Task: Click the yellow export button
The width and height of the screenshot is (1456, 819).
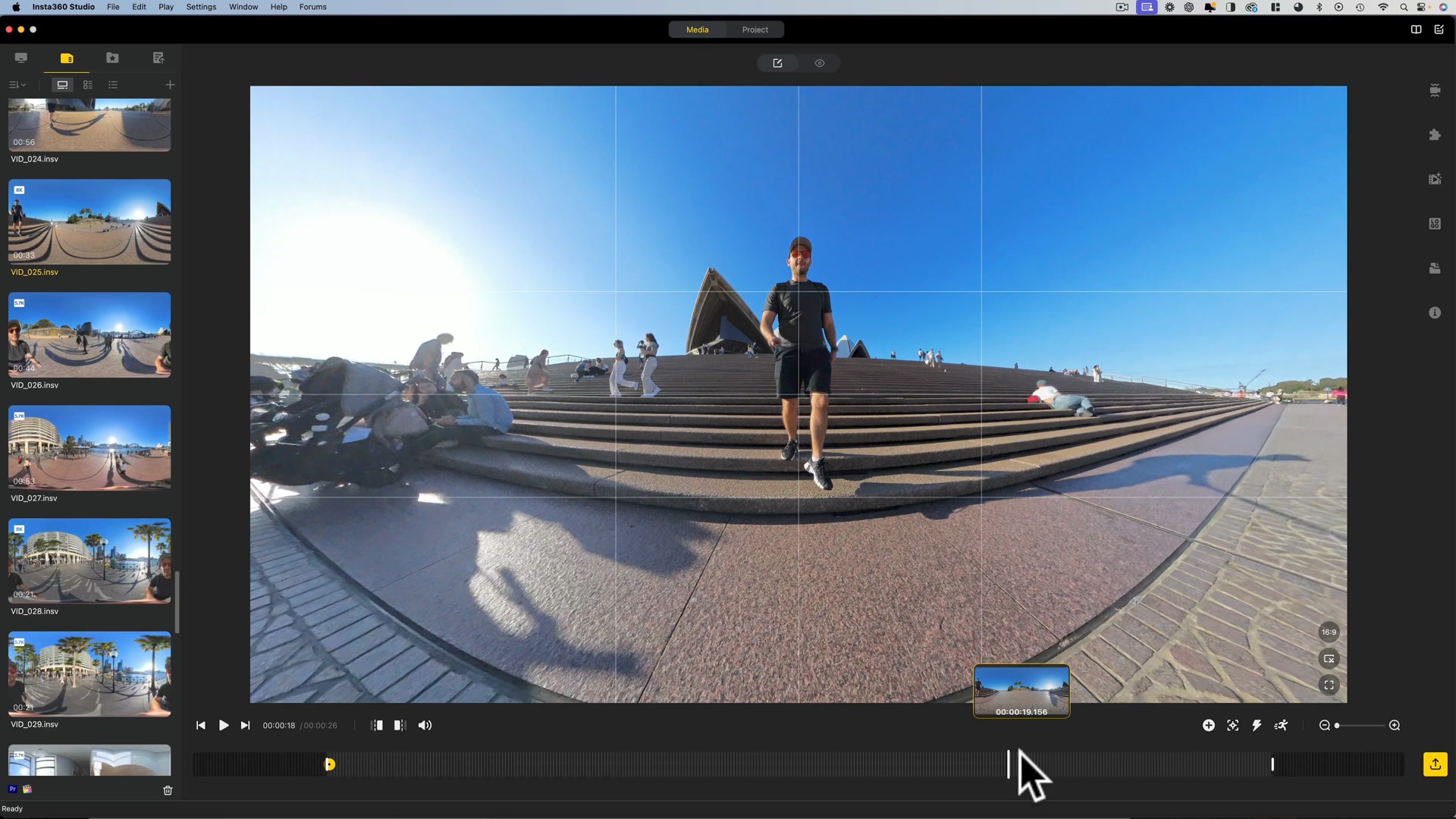Action: click(x=1436, y=764)
